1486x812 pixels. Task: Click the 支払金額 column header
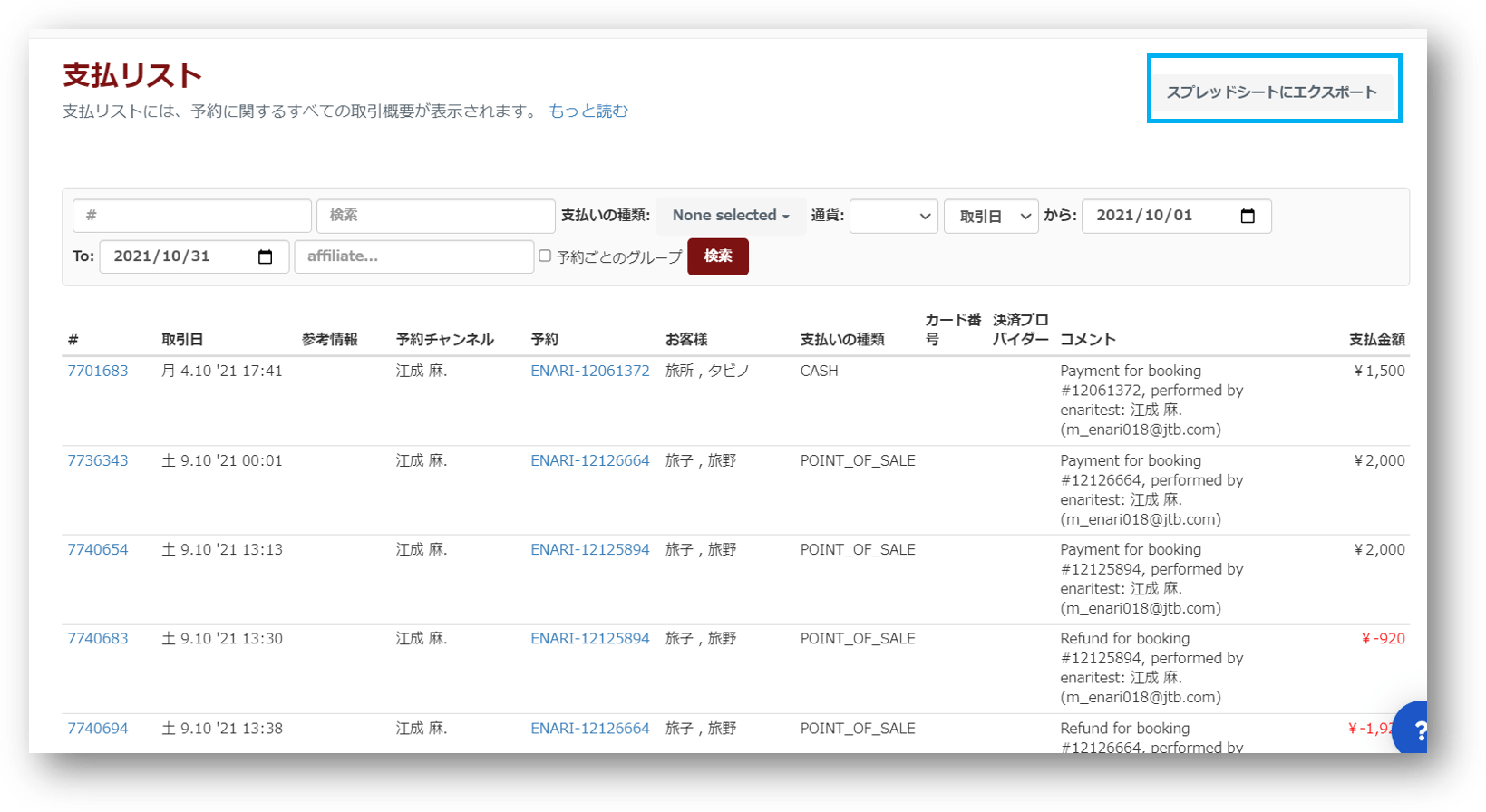pos(1376,339)
